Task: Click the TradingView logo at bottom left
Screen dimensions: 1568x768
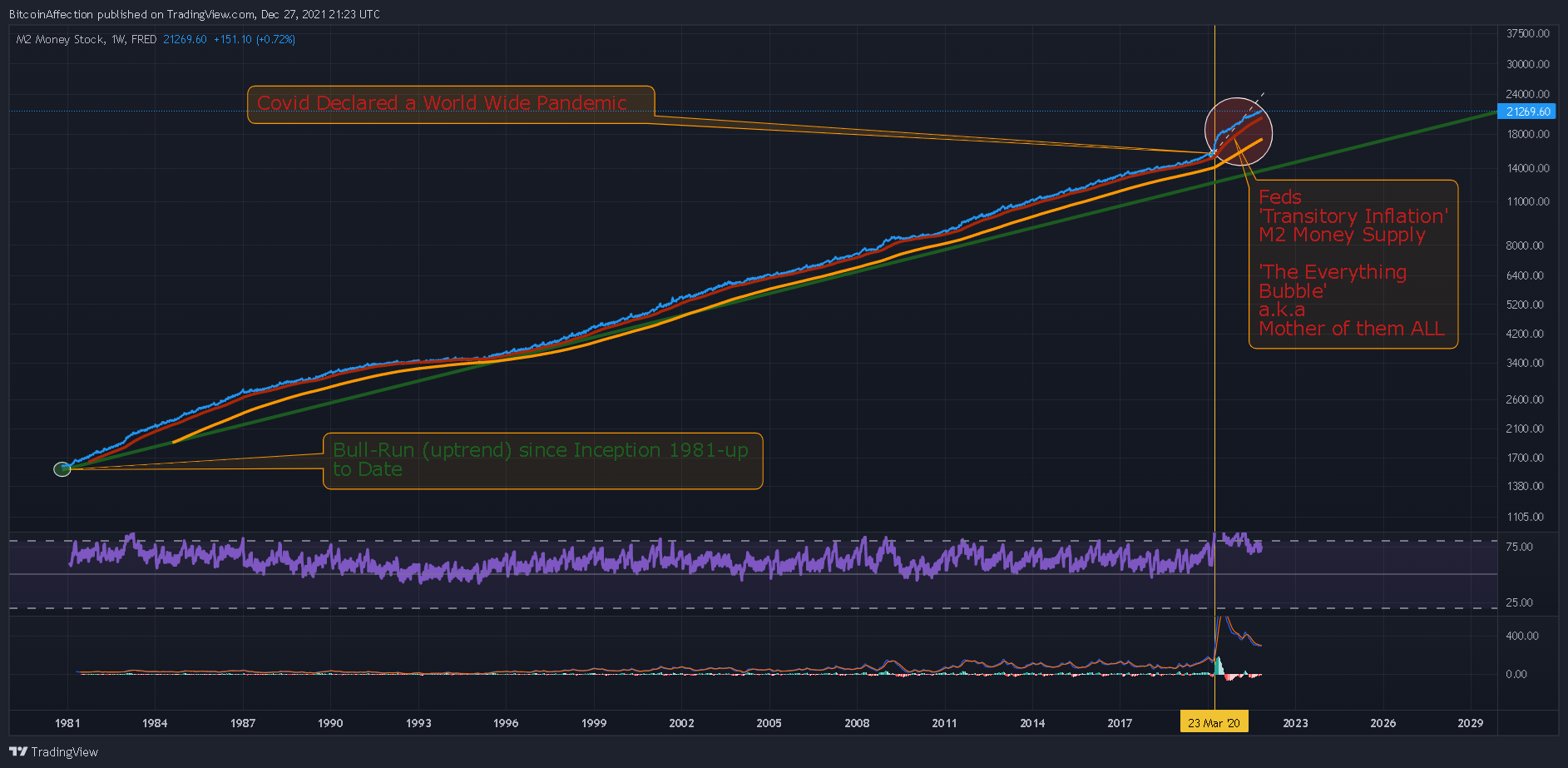Action: pyautogui.click(x=54, y=751)
